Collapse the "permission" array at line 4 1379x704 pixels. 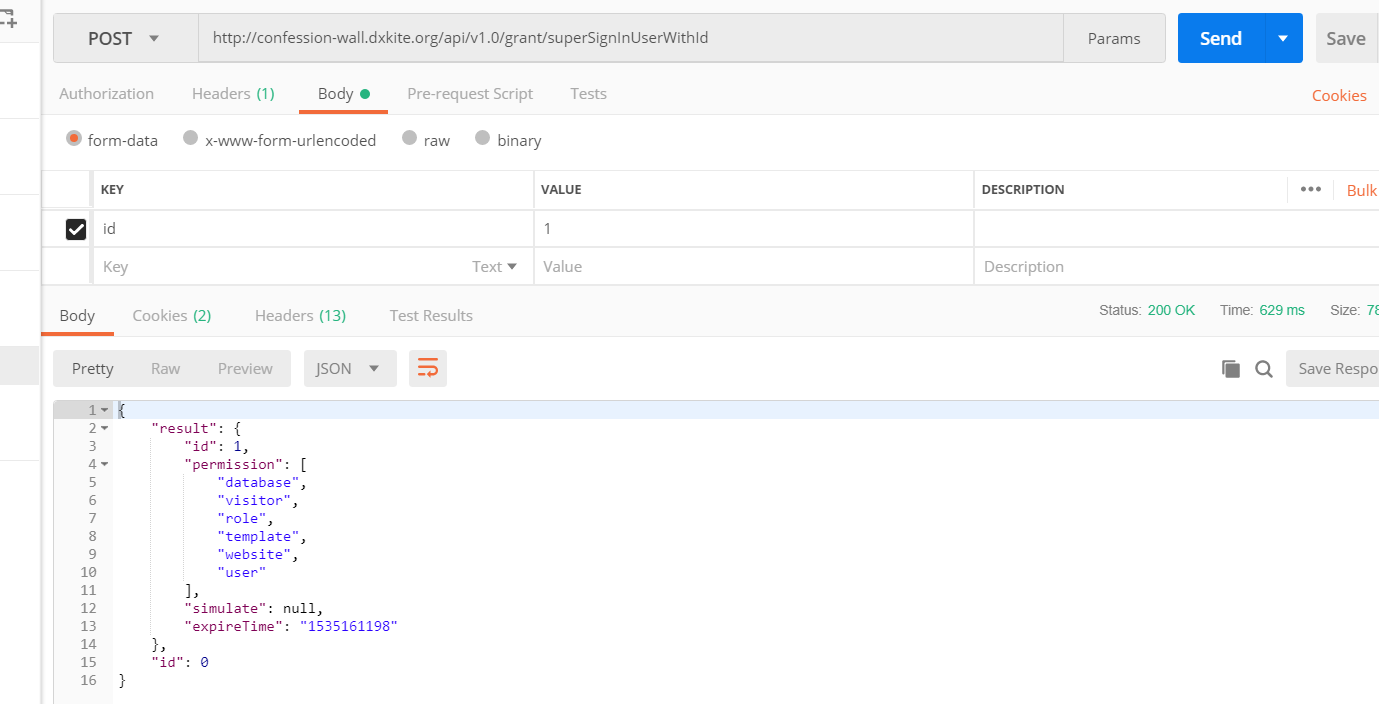coord(105,464)
